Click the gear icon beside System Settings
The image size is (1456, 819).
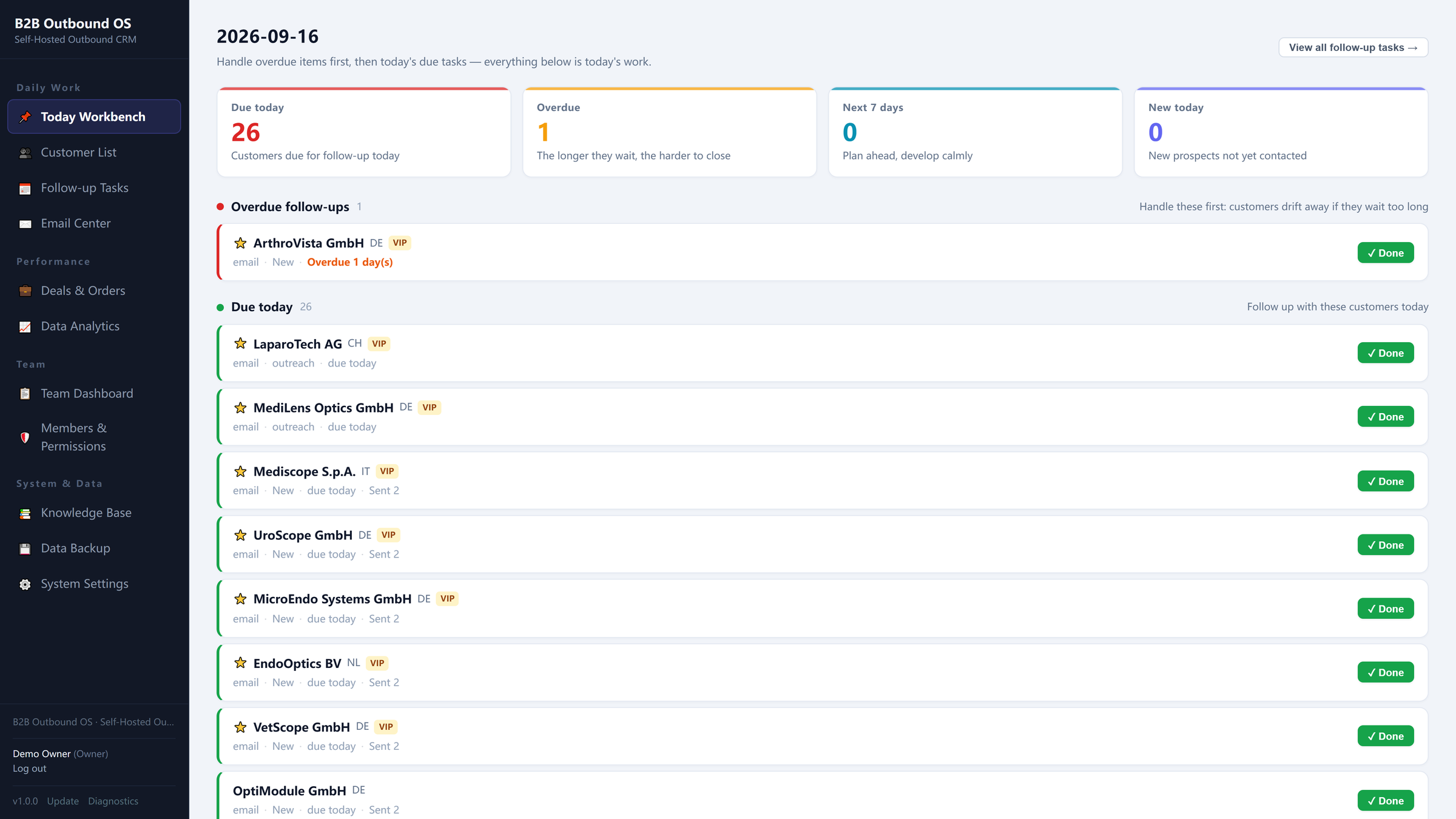click(x=25, y=584)
